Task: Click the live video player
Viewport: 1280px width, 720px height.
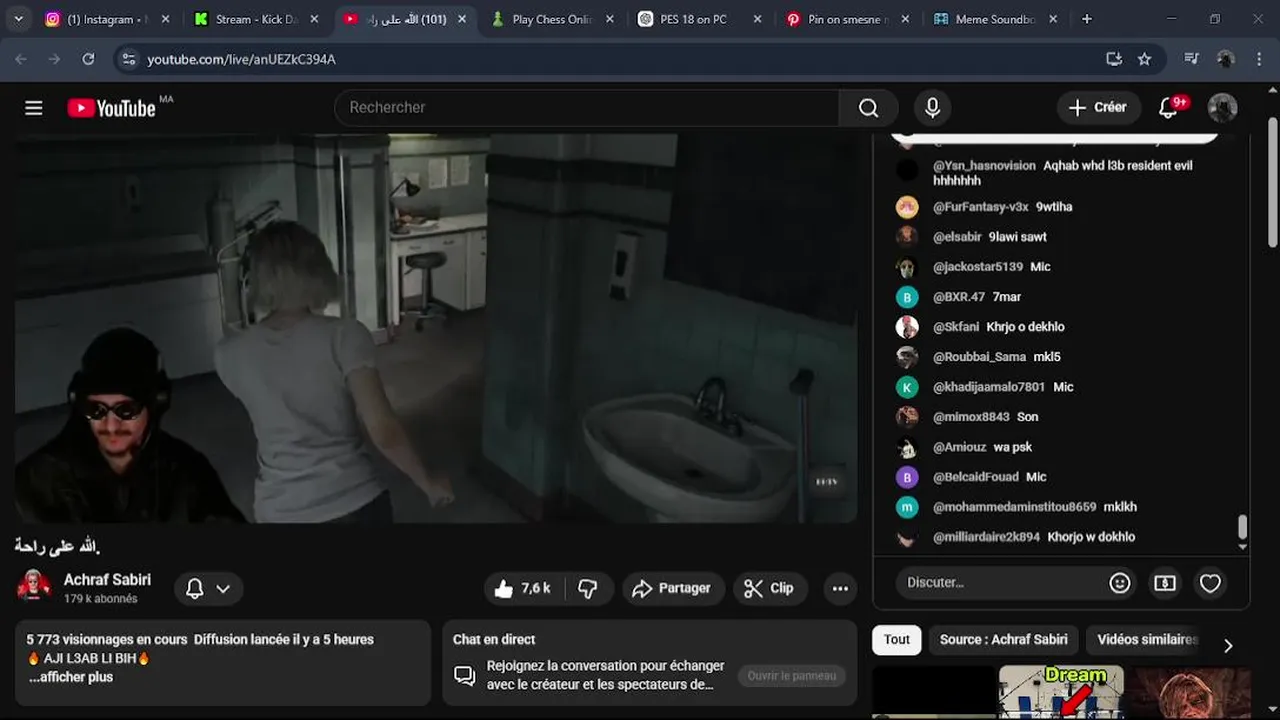Action: 436,328
